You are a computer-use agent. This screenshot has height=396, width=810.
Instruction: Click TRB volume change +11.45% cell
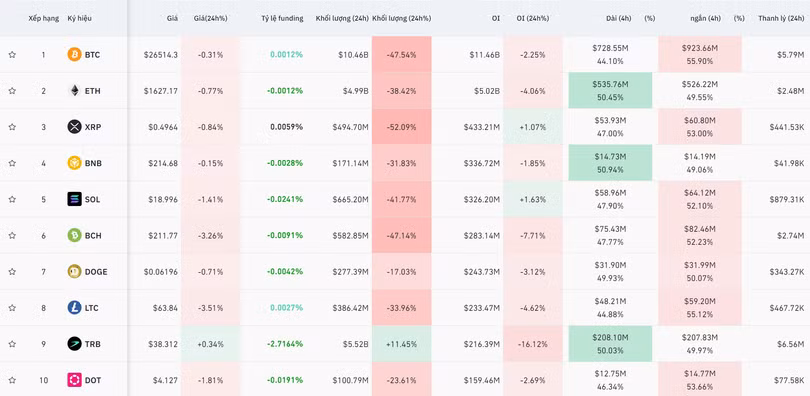[x=401, y=344]
